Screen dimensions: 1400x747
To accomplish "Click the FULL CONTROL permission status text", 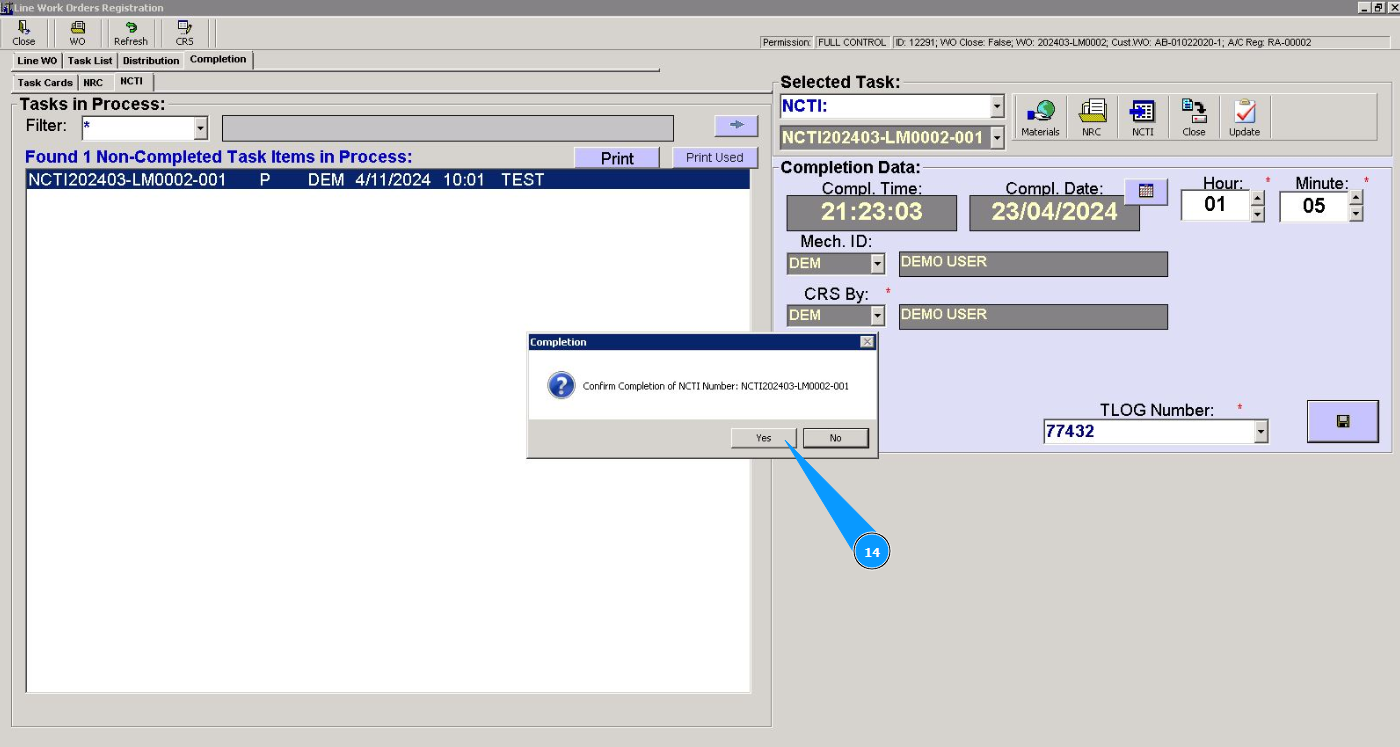I will pyautogui.click(x=852, y=42).
